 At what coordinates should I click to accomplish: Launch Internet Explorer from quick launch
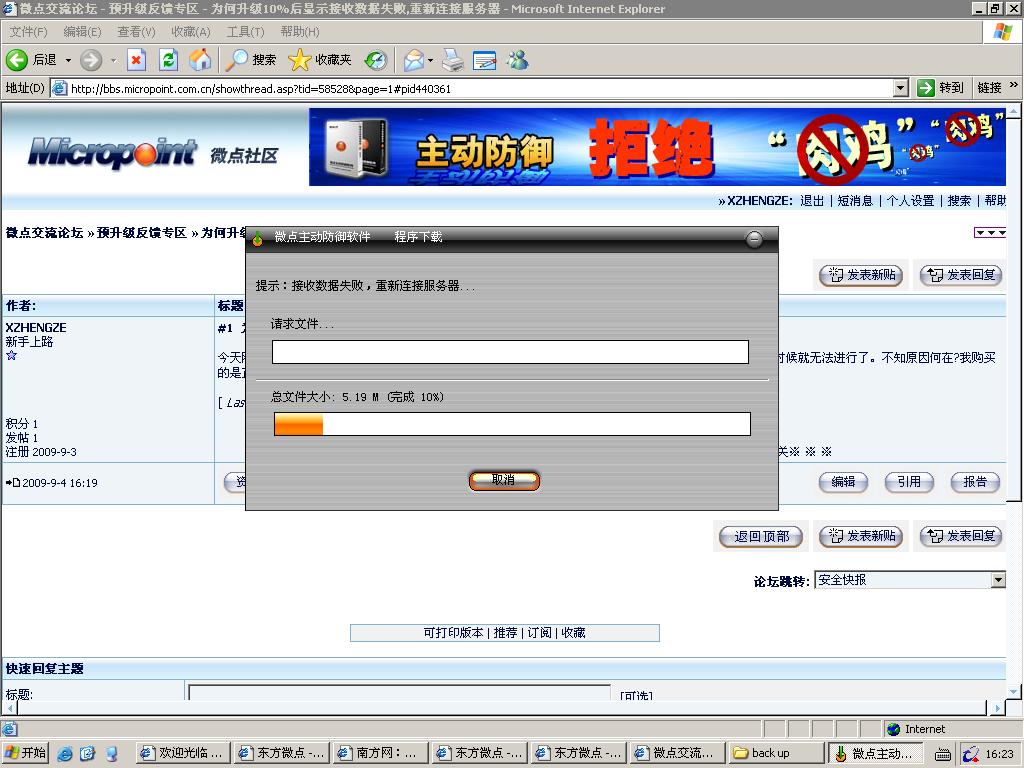point(65,754)
